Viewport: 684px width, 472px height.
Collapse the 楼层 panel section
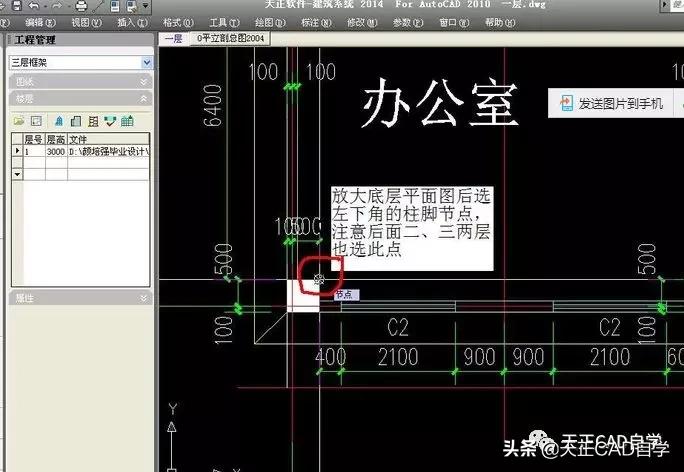(80, 99)
